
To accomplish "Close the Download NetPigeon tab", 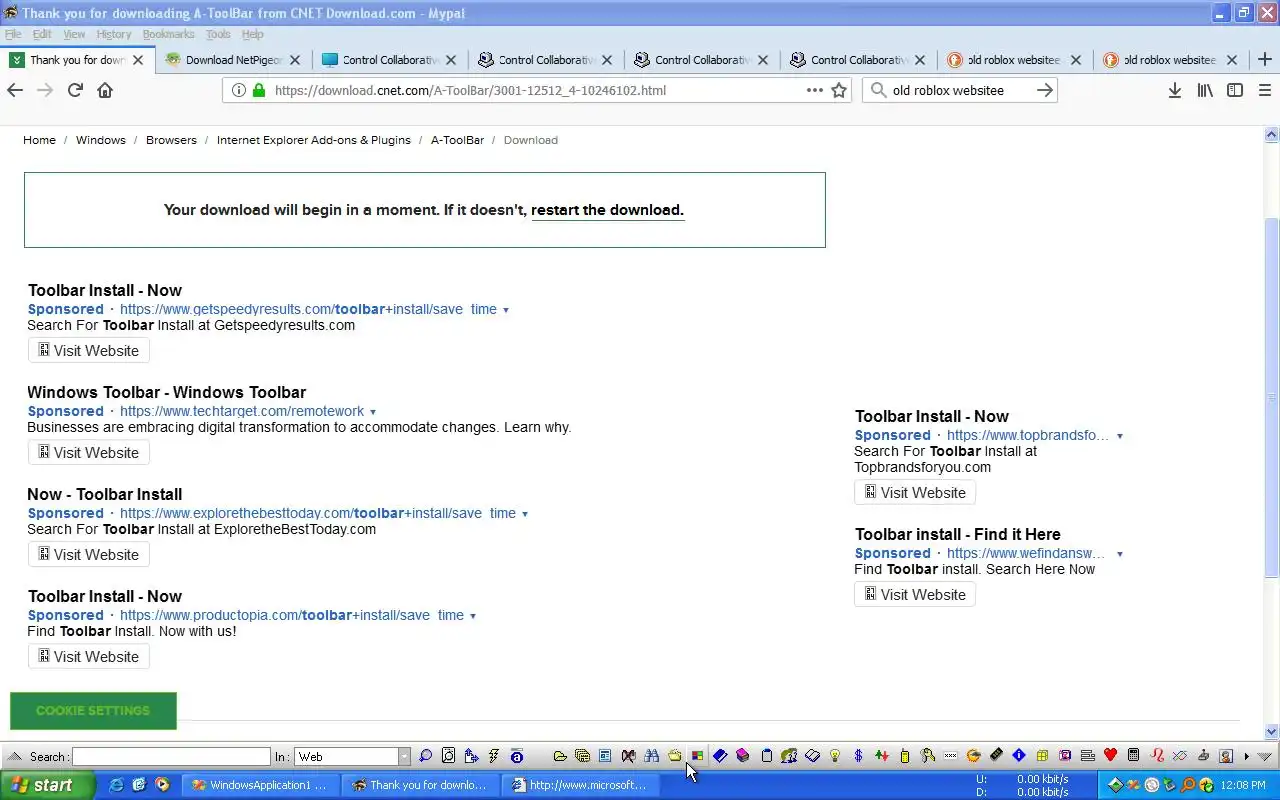I will pos(295,60).
